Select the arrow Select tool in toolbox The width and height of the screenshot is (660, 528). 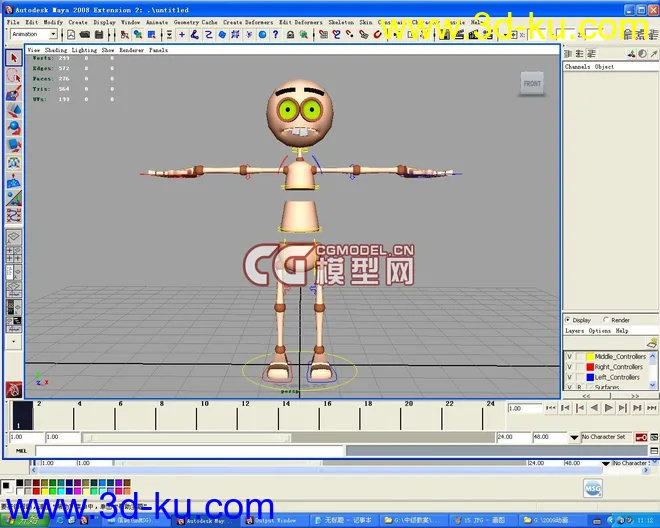click(14, 58)
